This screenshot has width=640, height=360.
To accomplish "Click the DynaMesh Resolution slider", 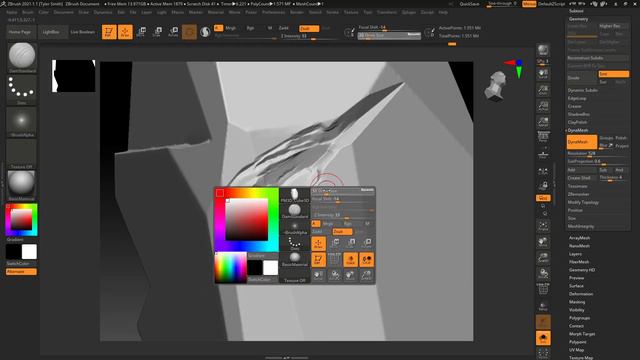I will (598, 153).
